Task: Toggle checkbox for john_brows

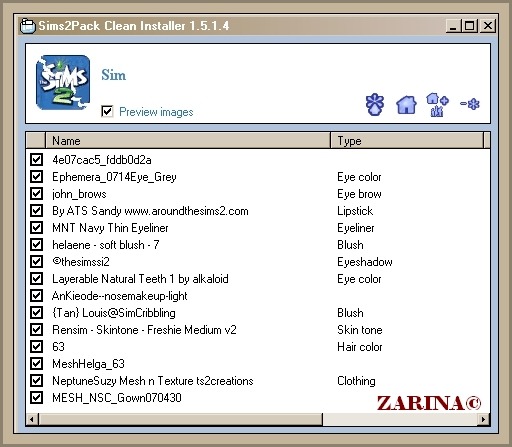Action: 36,194
